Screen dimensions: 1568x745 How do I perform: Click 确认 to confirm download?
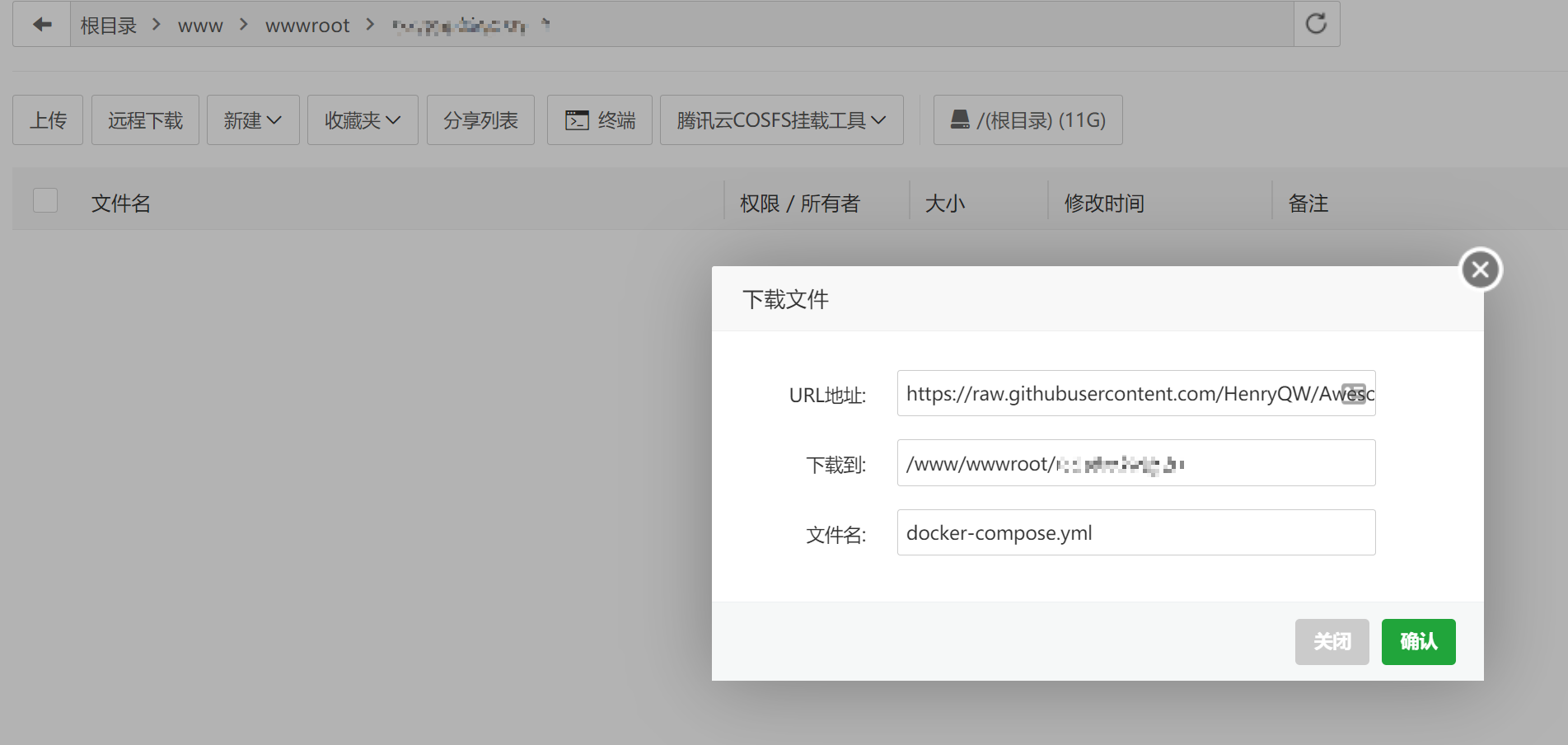pyautogui.click(x=1418, y=641)
